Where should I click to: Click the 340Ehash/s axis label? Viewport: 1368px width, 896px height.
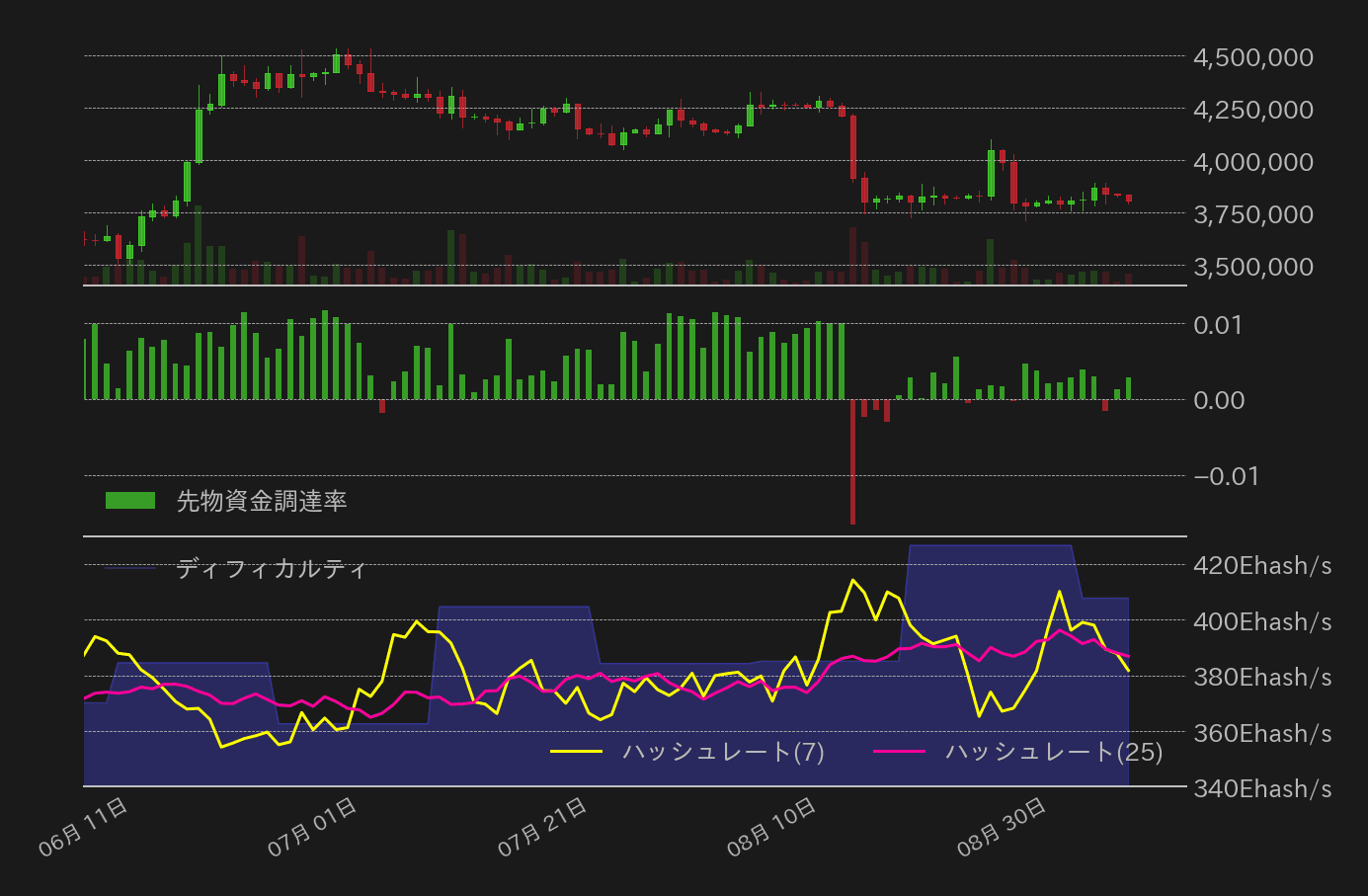tap(1264, 788)
